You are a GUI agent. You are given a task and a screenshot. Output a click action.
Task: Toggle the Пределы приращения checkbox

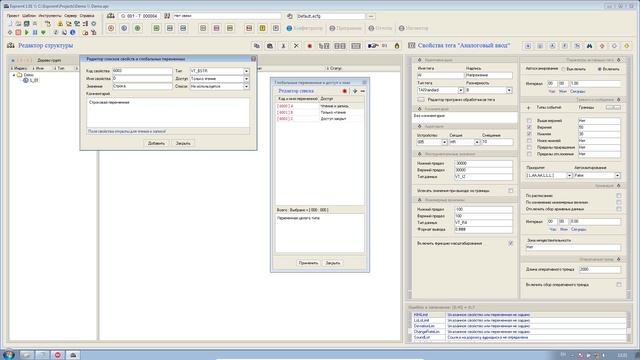pos(529,147)
